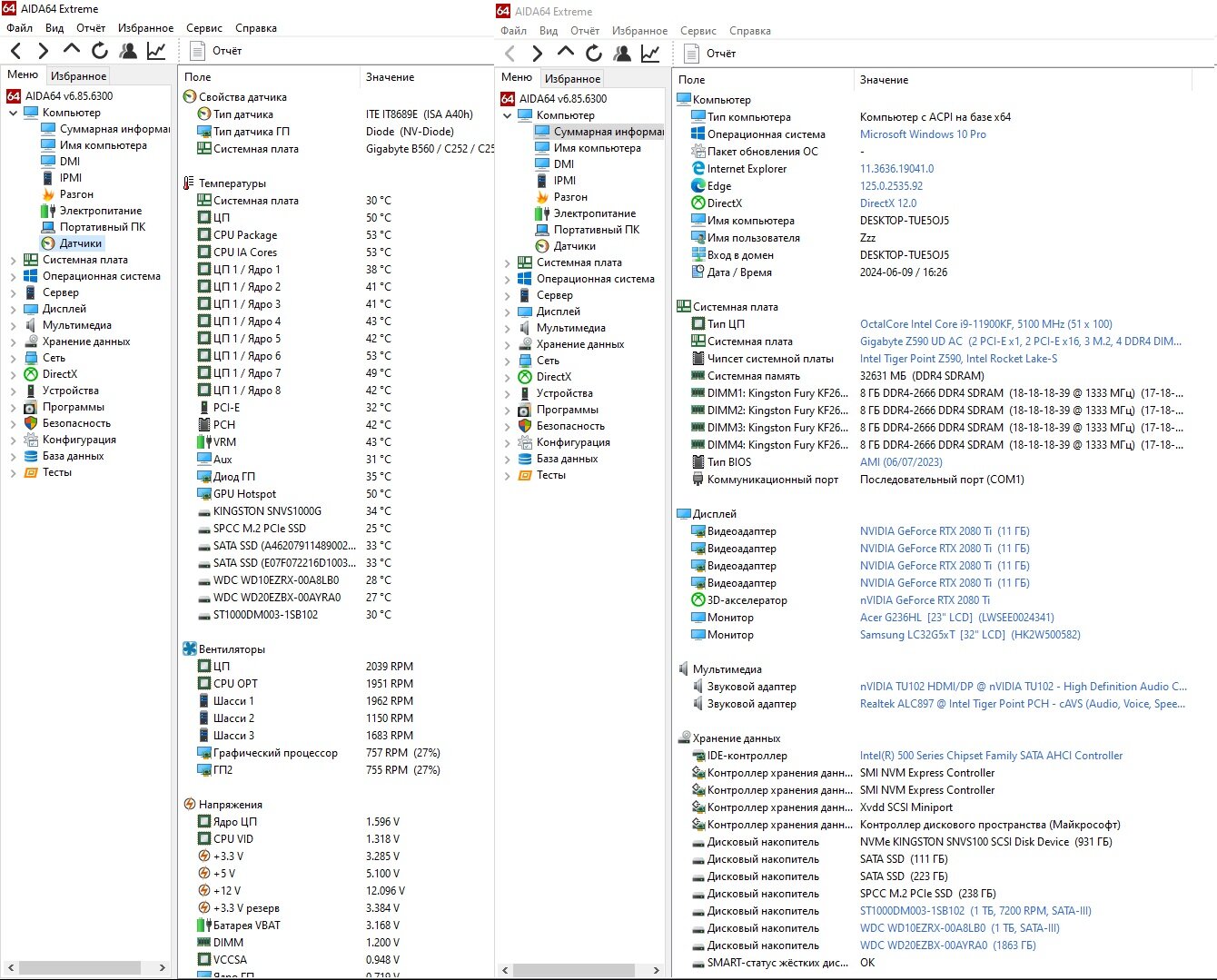Open Файл menu in left window
Viewport: 1217px width, 980px height.
click(x=19, y=28)
